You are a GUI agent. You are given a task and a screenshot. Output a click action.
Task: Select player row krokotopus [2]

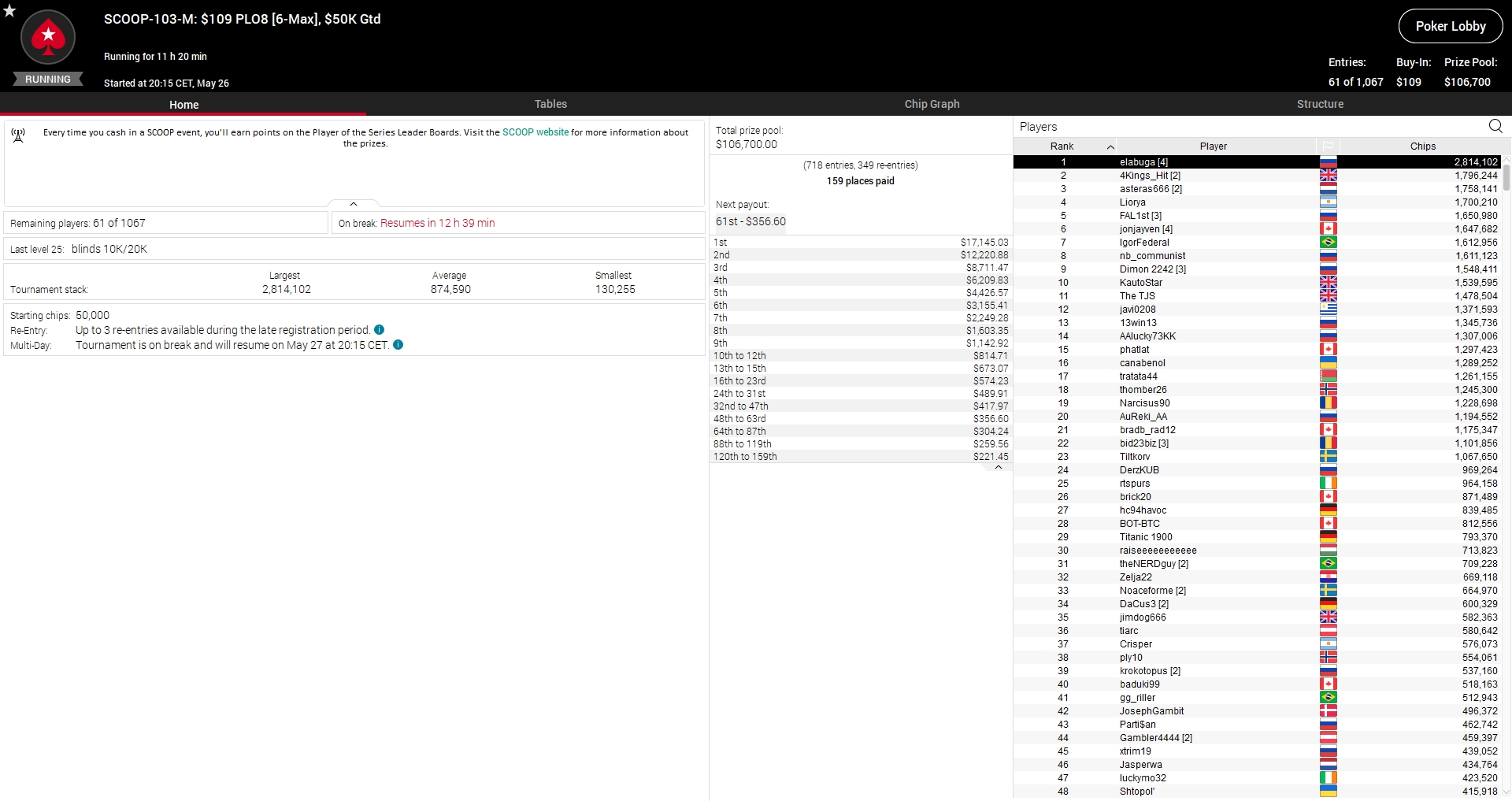pos(1258,671)
